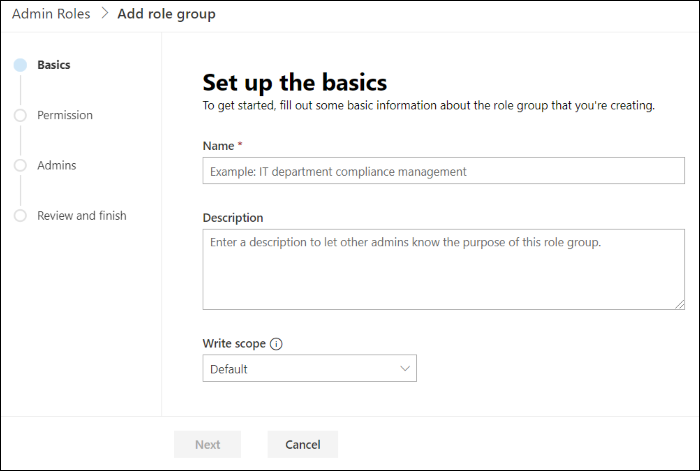Grab the Description box resize handle

(x=679, y=303)
